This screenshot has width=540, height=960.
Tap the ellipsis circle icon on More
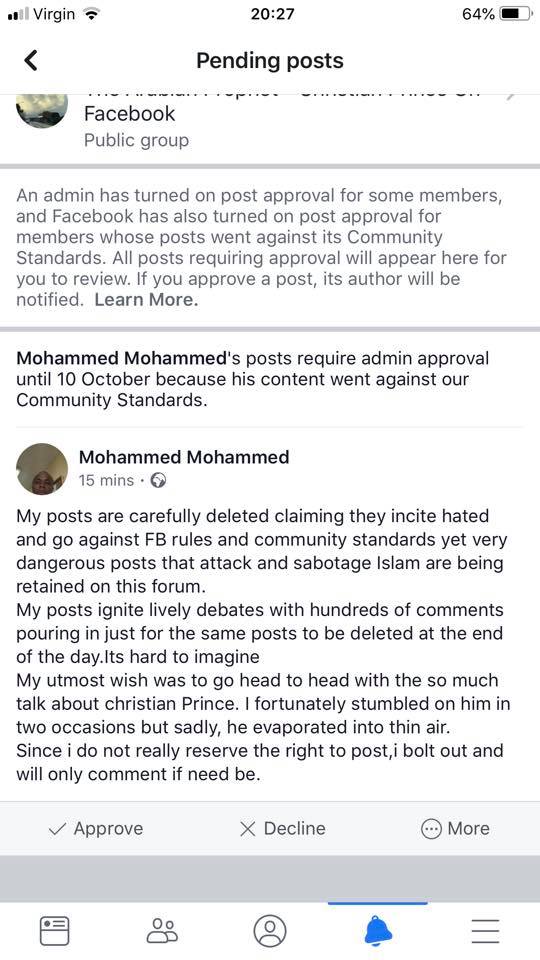432,829
